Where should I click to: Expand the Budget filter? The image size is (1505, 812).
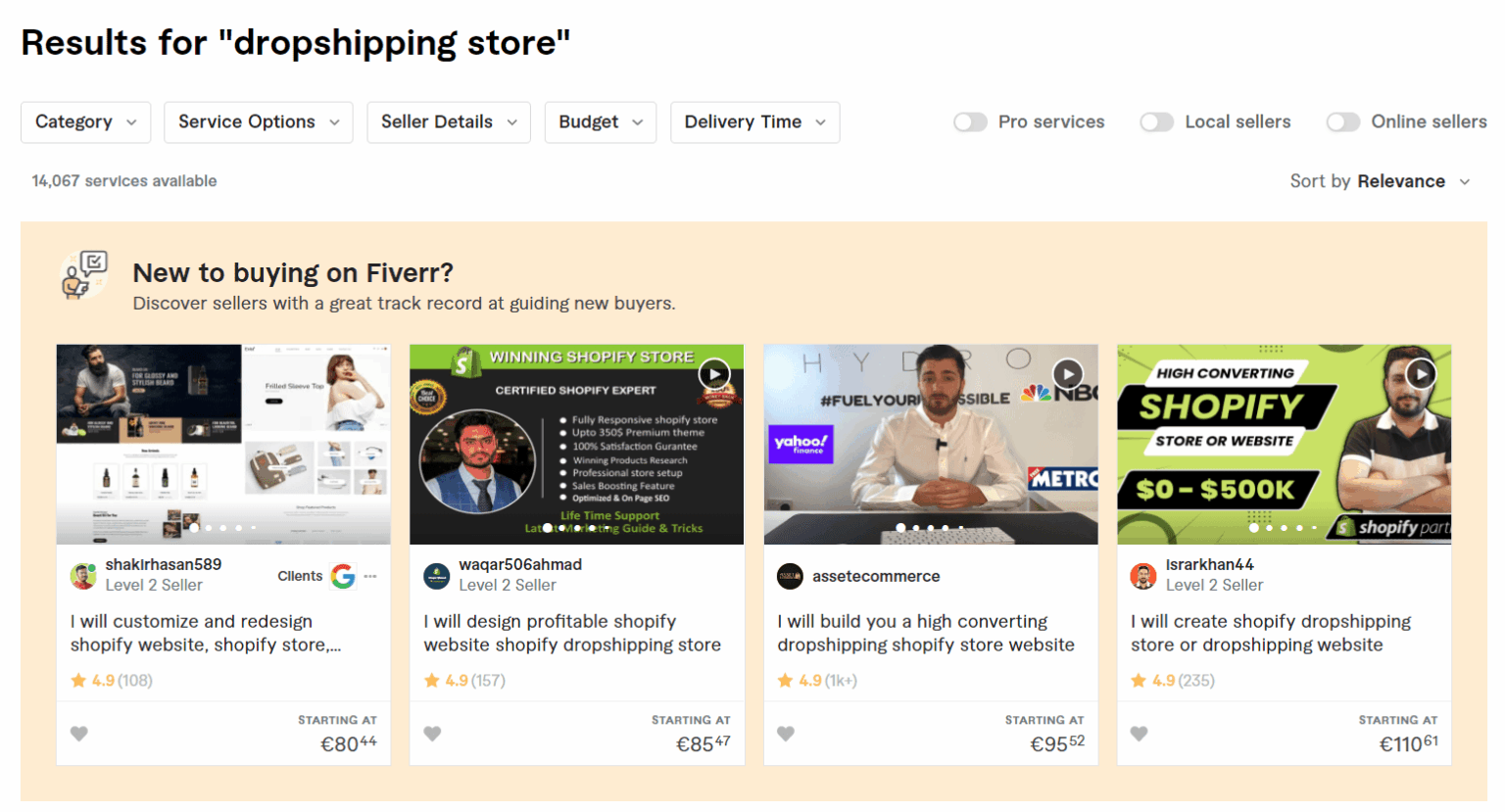click(x=600, y=121)
